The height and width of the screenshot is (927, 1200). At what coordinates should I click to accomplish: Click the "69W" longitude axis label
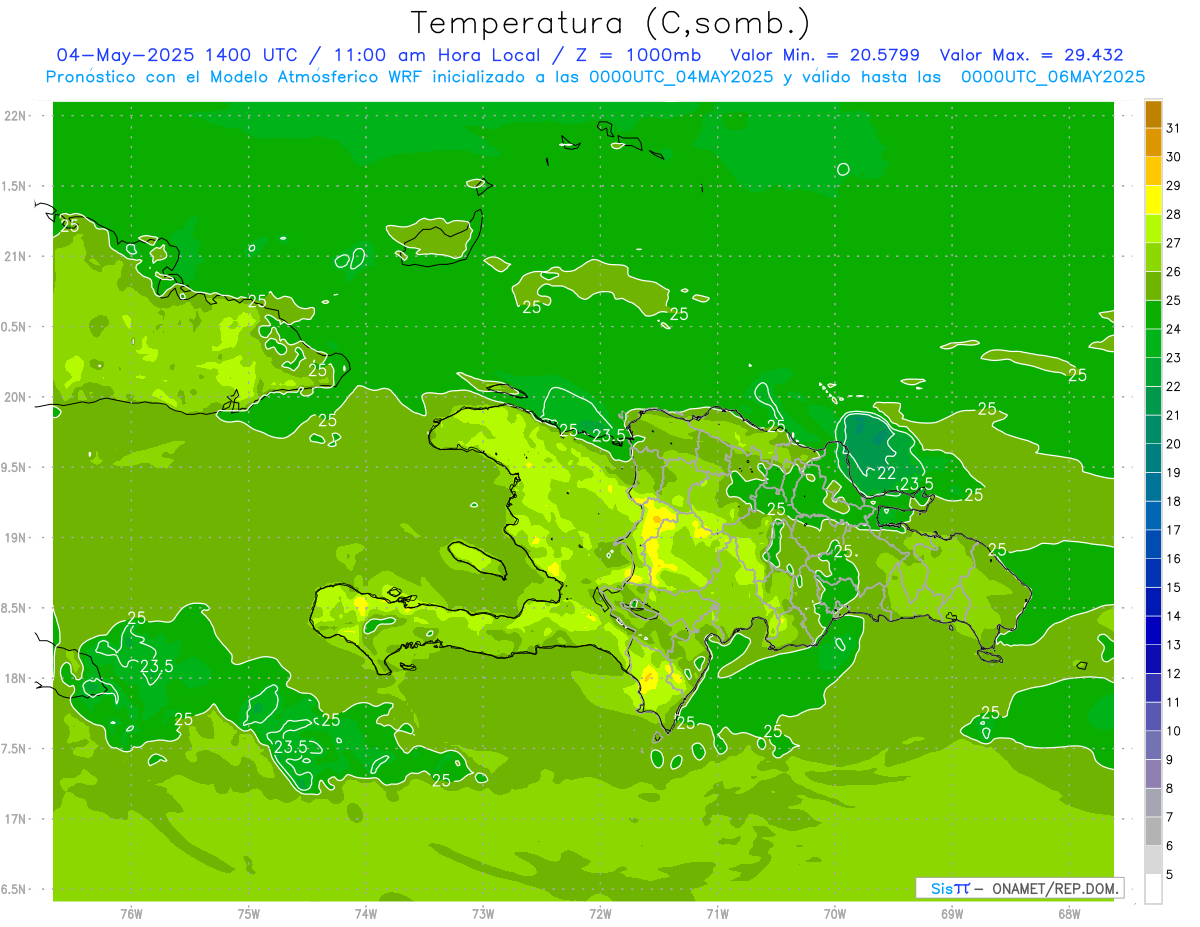[x=952, y=914]
